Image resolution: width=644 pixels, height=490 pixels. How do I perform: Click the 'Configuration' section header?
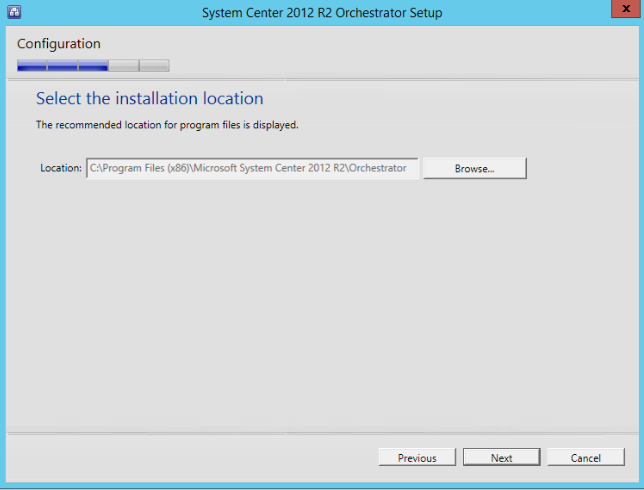59,44
